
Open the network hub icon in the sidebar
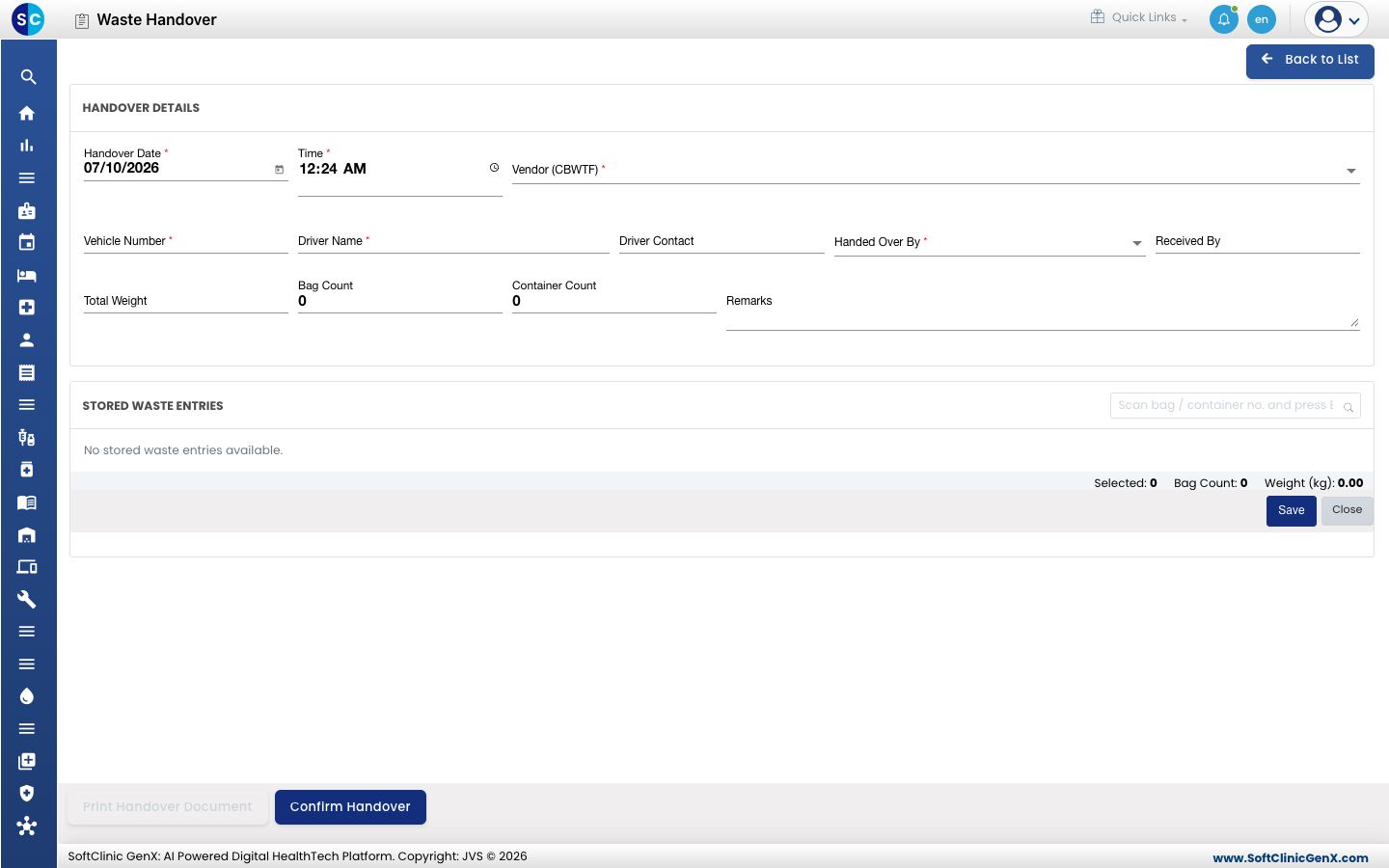[x=27, y=826]
